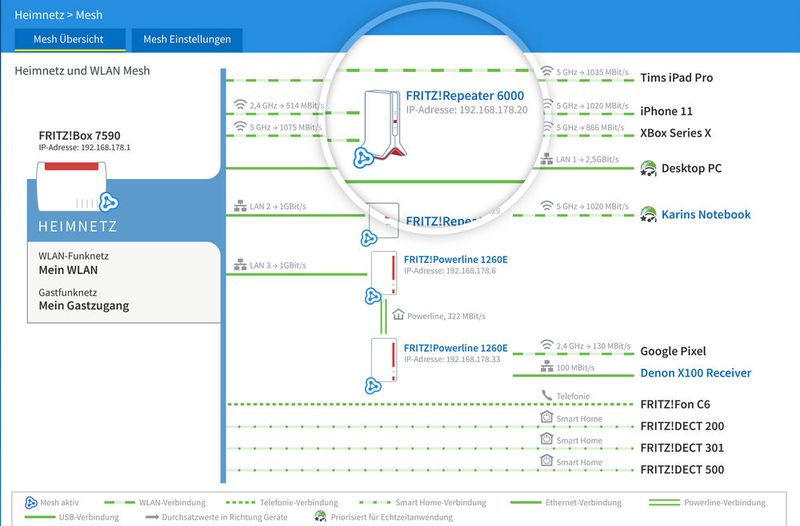Click the Mesh aktiv legend icon
Image resolution: width=800 pixels, height=526 pixels.
pyautogui.click(x=31, y=503)
